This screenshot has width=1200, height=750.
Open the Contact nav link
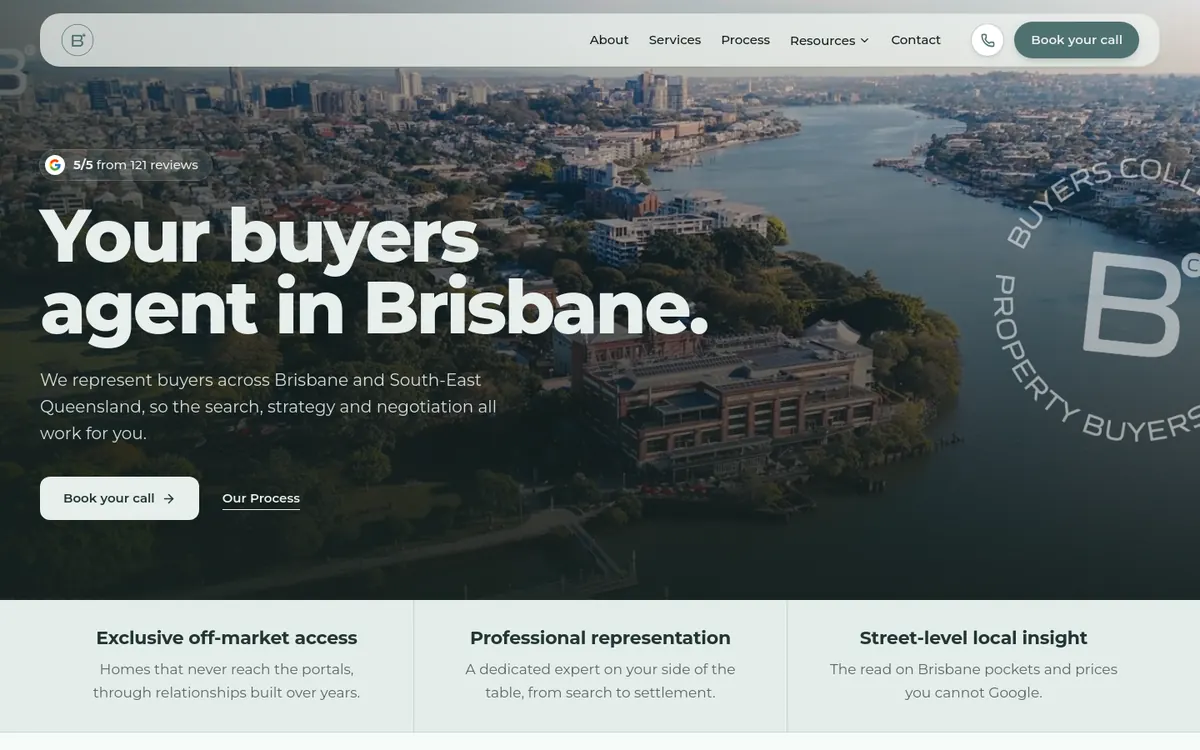916,40
